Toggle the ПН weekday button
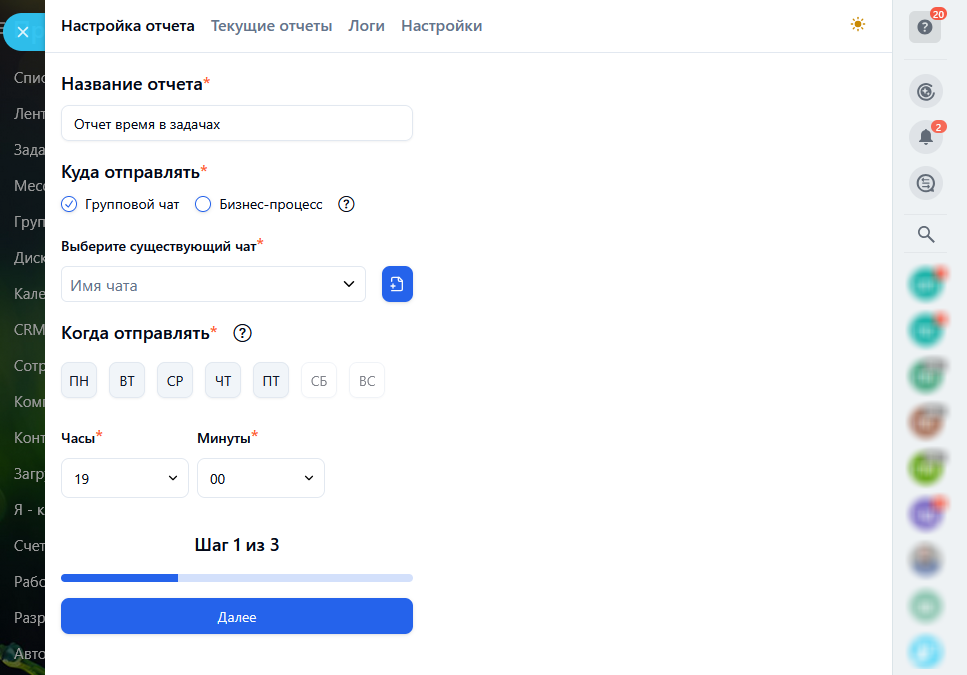The image size is (967, 675). [x=79, y=381]
